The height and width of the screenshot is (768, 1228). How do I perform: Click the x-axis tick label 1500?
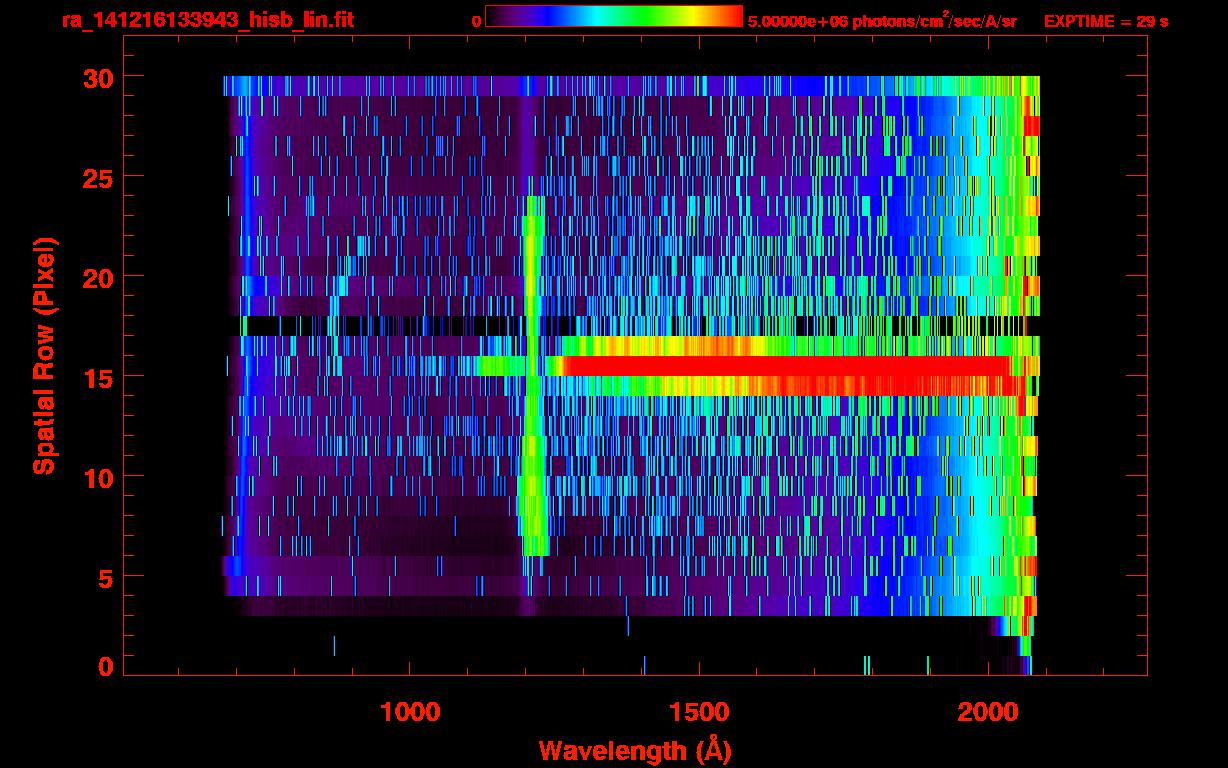tap(699, 712)
